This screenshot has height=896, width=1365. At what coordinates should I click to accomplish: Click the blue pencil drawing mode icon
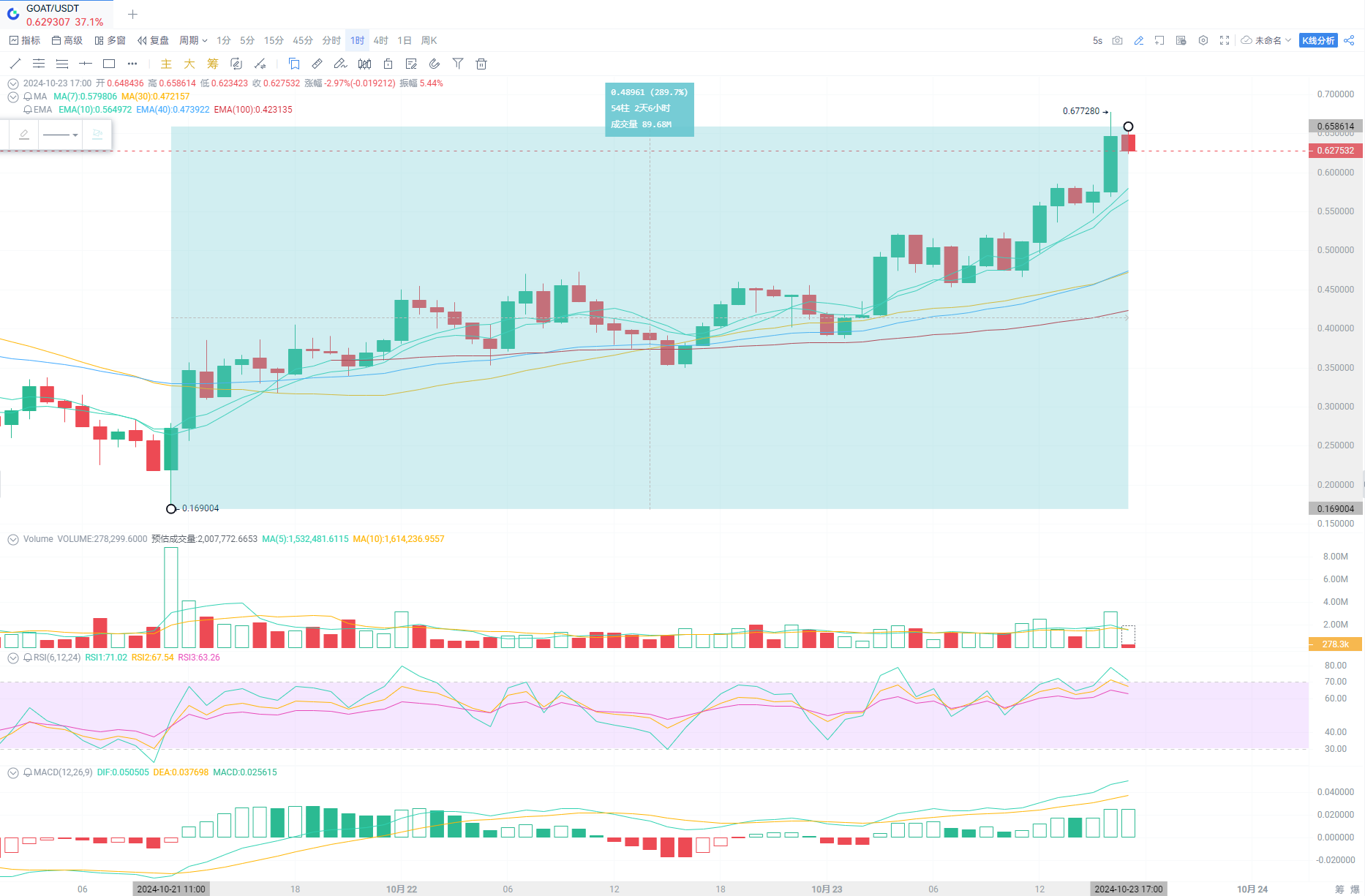click(1139, 40)
